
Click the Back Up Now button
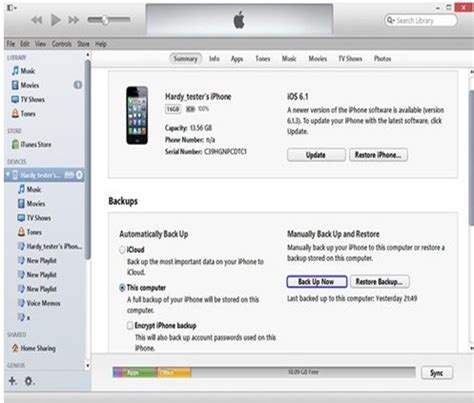[316, 282]
